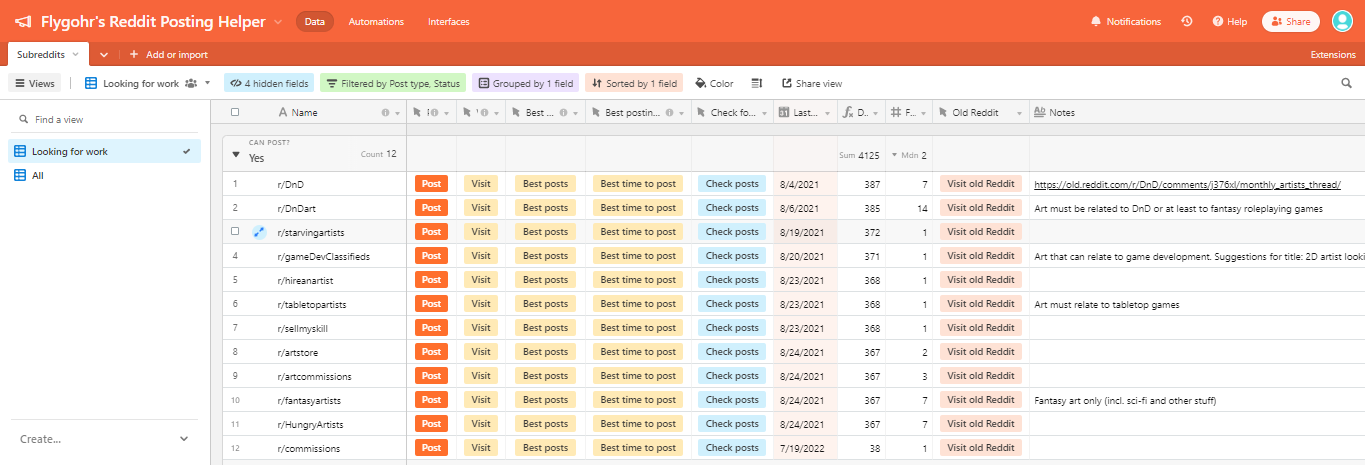Click collaborators icon beside view name
Screen dimensions: 1365x465
190,84
